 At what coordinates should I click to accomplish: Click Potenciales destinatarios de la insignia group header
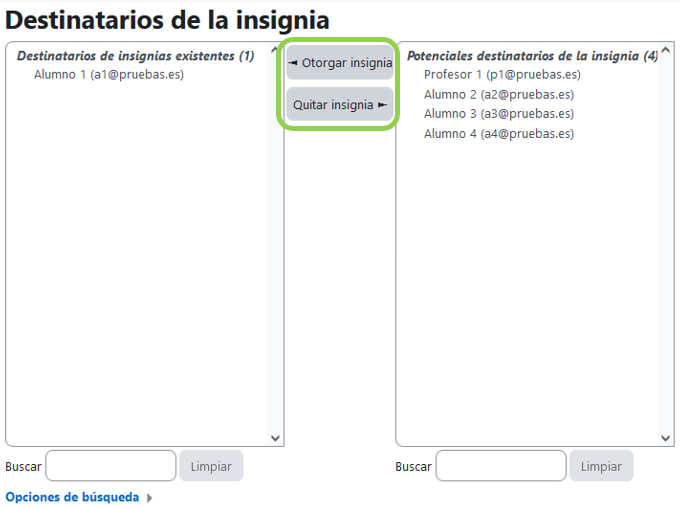click(x=531, y=56)
